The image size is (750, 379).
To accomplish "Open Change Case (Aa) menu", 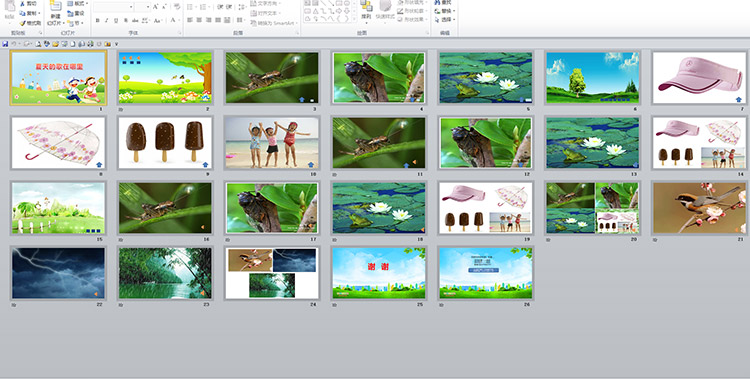I will coord(158,20).
